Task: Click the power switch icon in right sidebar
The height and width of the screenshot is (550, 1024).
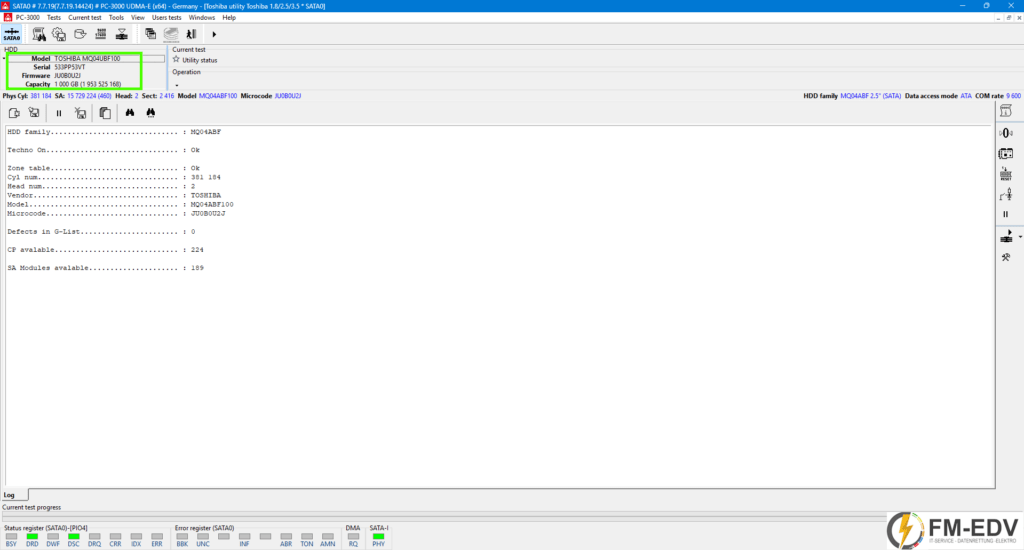Action: coord(1006,194)
